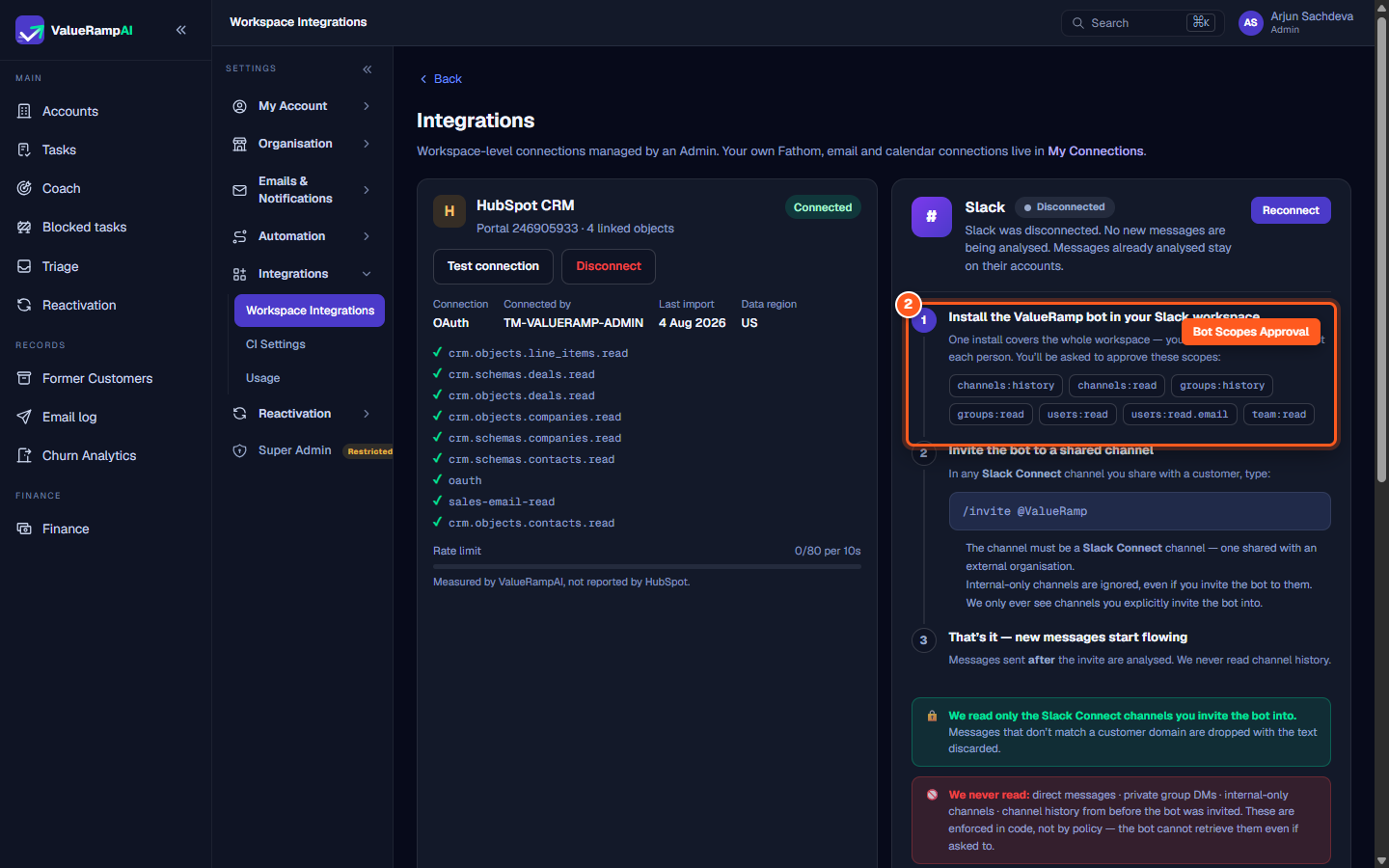The width and height of the screenshot is (1389, 868).
Task: Open the My Connections link
Action: coord(1095,151)
